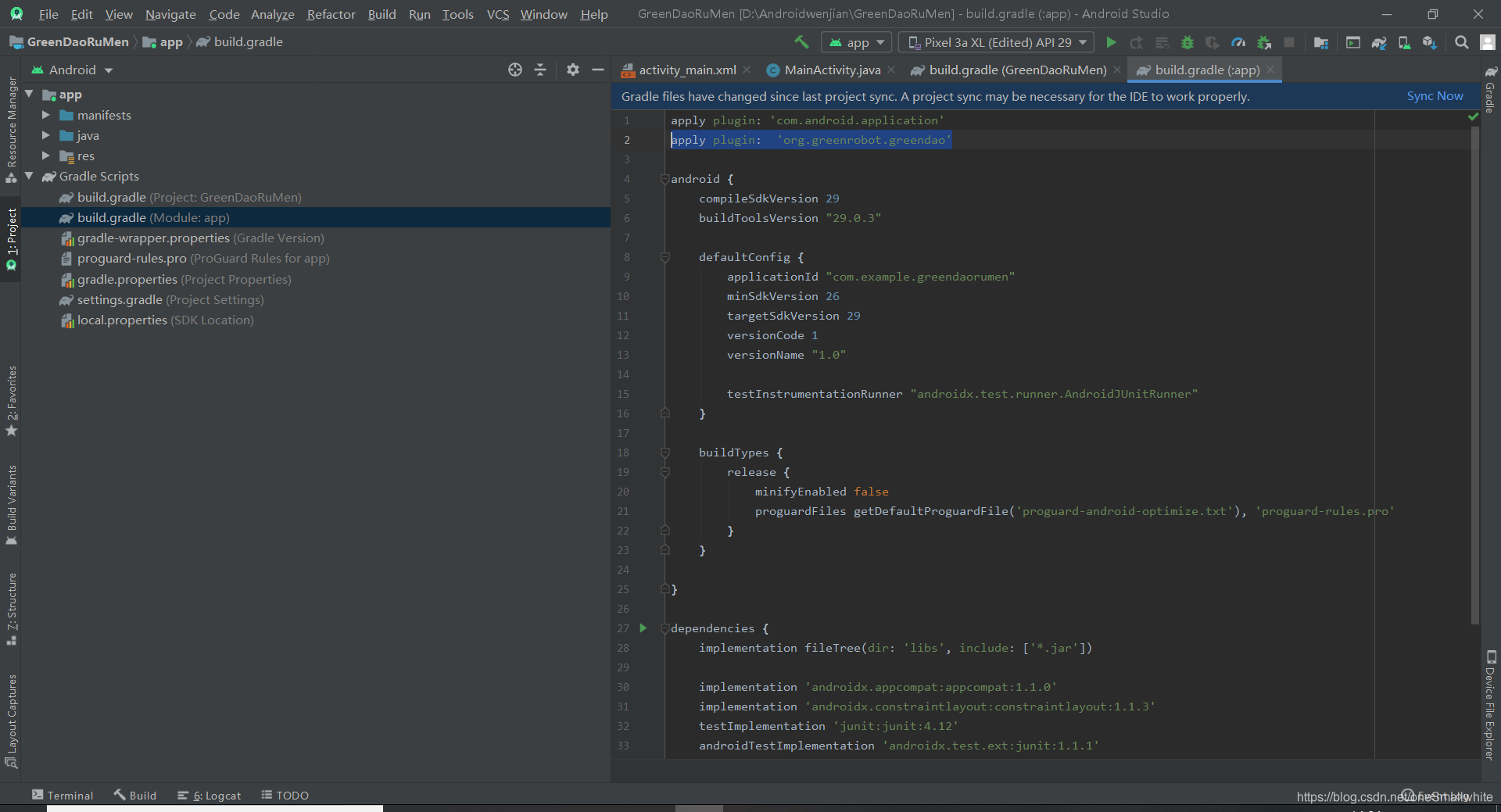Open Resource Manager side tab
1501x812 pixels.
[11, 129]
